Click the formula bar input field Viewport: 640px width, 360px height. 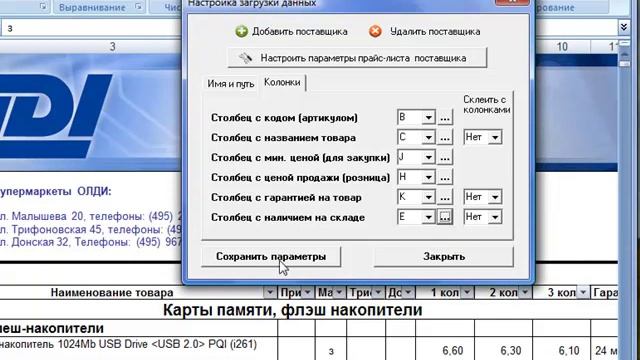pos(92,29)
